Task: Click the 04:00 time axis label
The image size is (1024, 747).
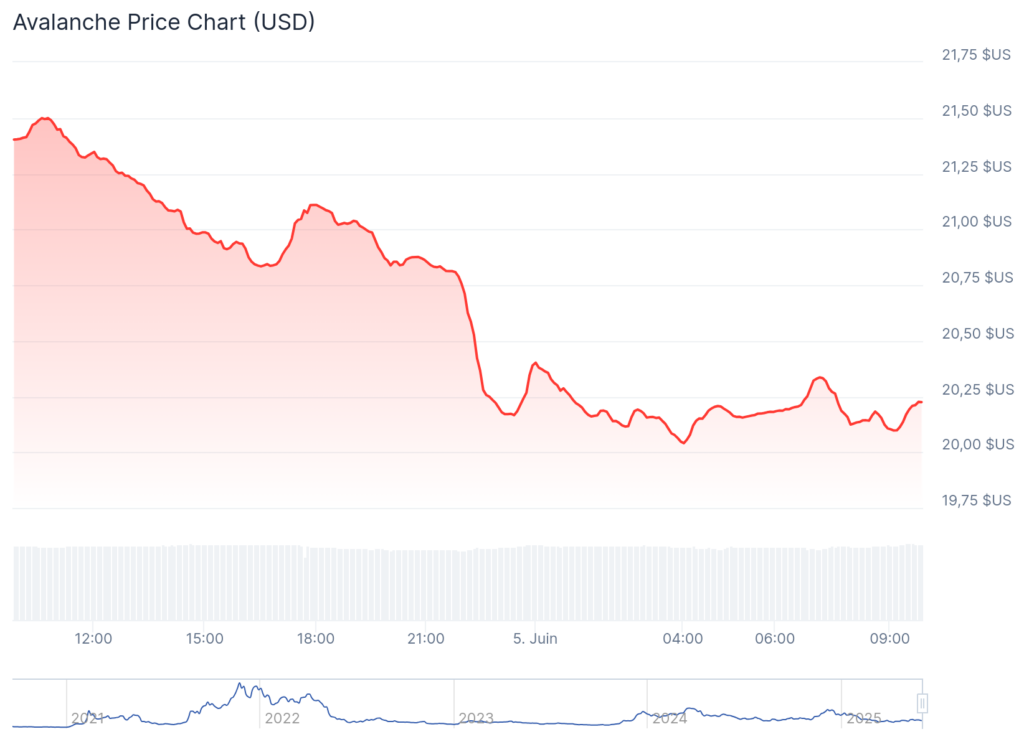Action: click(x=684, y=638)
